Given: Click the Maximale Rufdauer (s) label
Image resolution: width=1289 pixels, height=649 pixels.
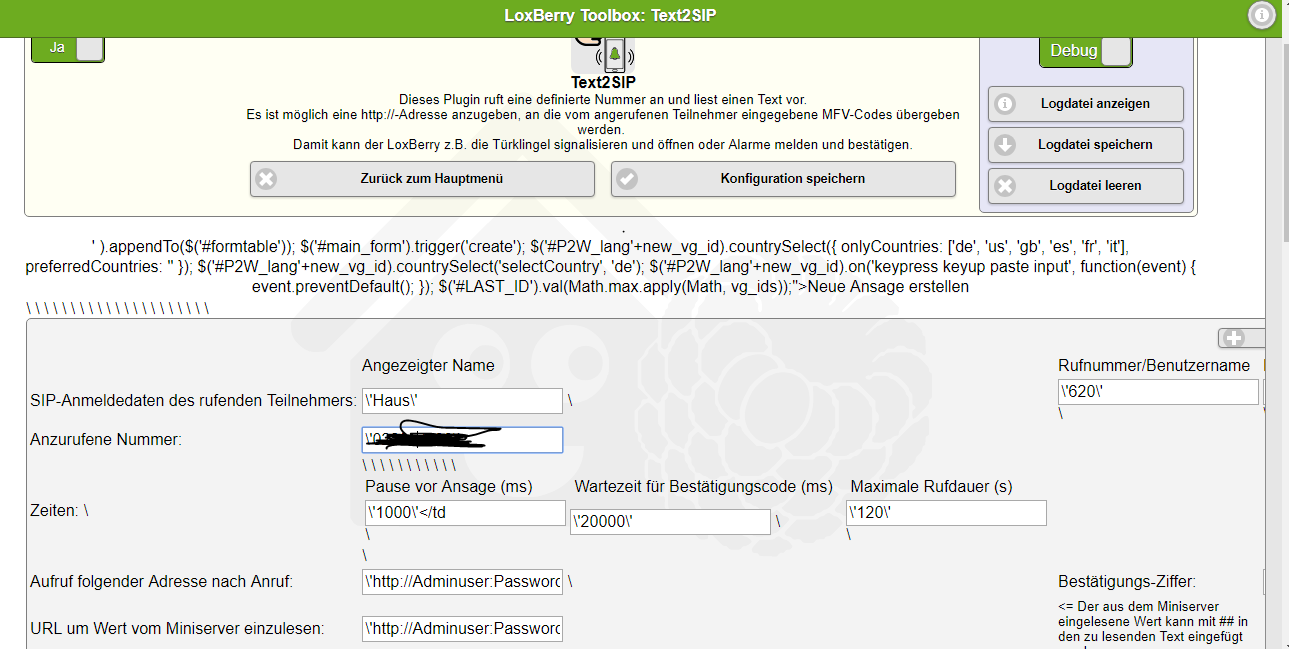Looking at the screenshot, I should pos(931,487).
